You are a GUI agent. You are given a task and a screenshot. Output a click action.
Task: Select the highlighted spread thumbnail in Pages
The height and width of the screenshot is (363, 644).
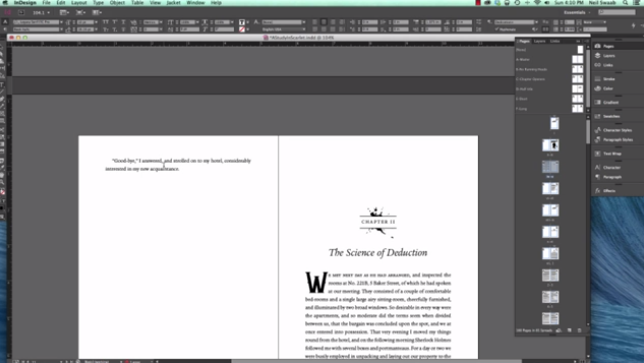550,167
